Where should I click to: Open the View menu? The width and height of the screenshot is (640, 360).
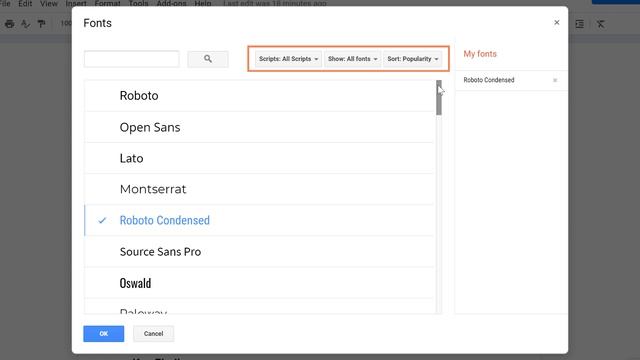pyautogui.click(x=49, y=4)
